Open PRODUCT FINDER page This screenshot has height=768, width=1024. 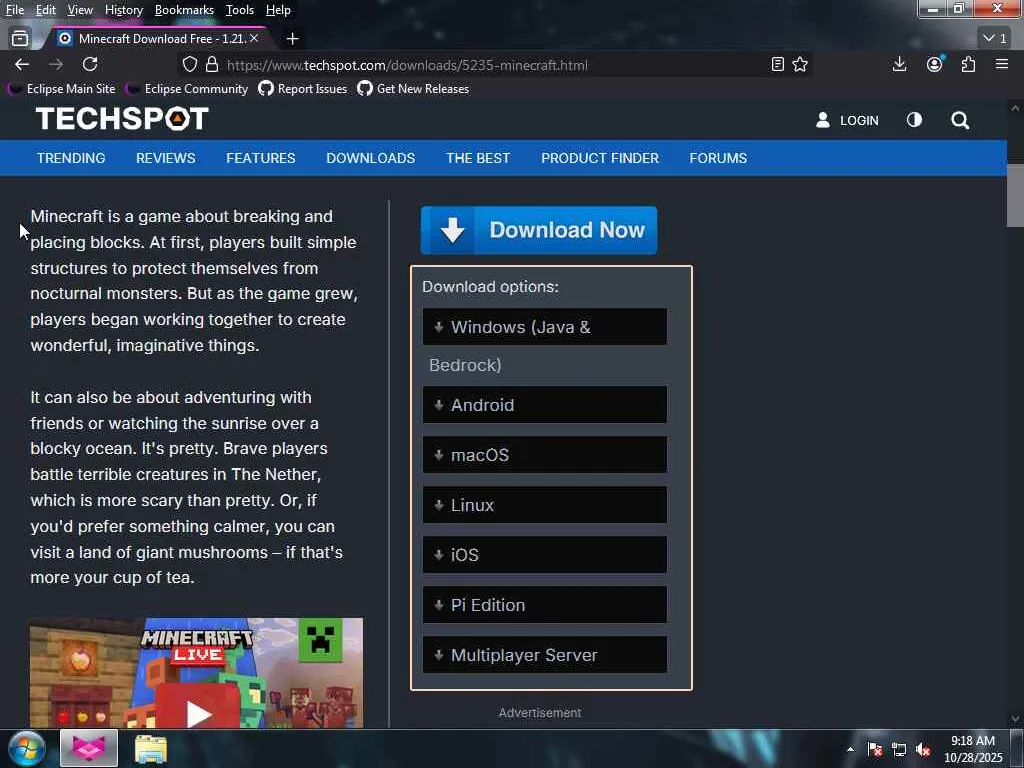tap(600, 158)
